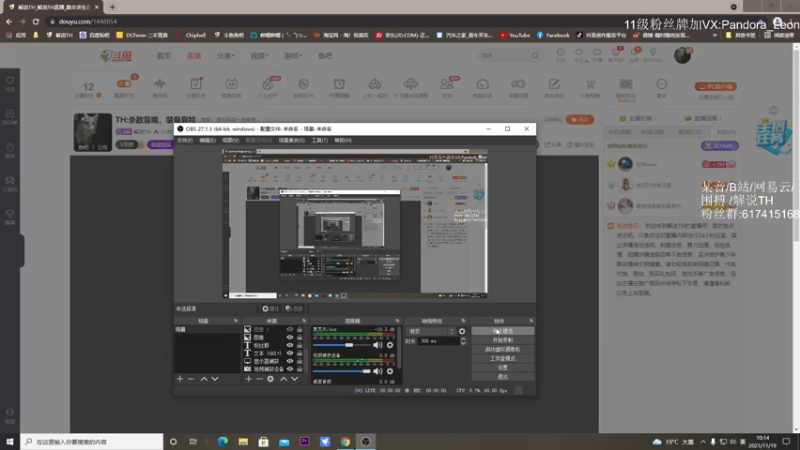Expand the 分类 category menu in the Douyu nav
The image size is (800, 450).
[225, 56]
